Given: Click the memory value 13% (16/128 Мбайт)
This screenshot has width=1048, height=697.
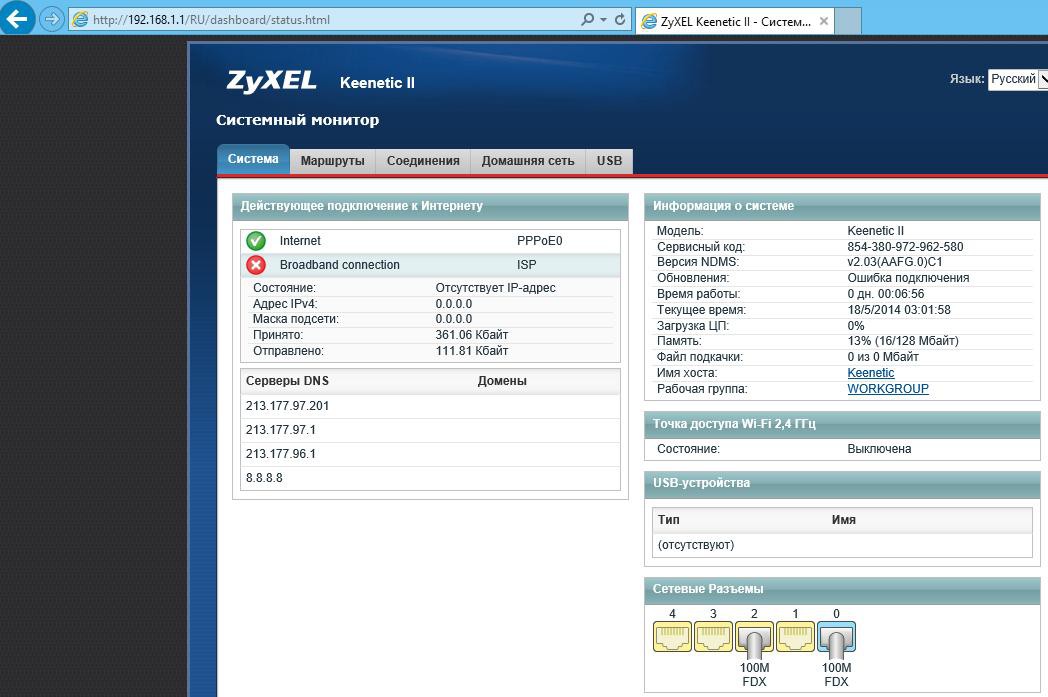Looking at the screenshot, I should [903, 341].
